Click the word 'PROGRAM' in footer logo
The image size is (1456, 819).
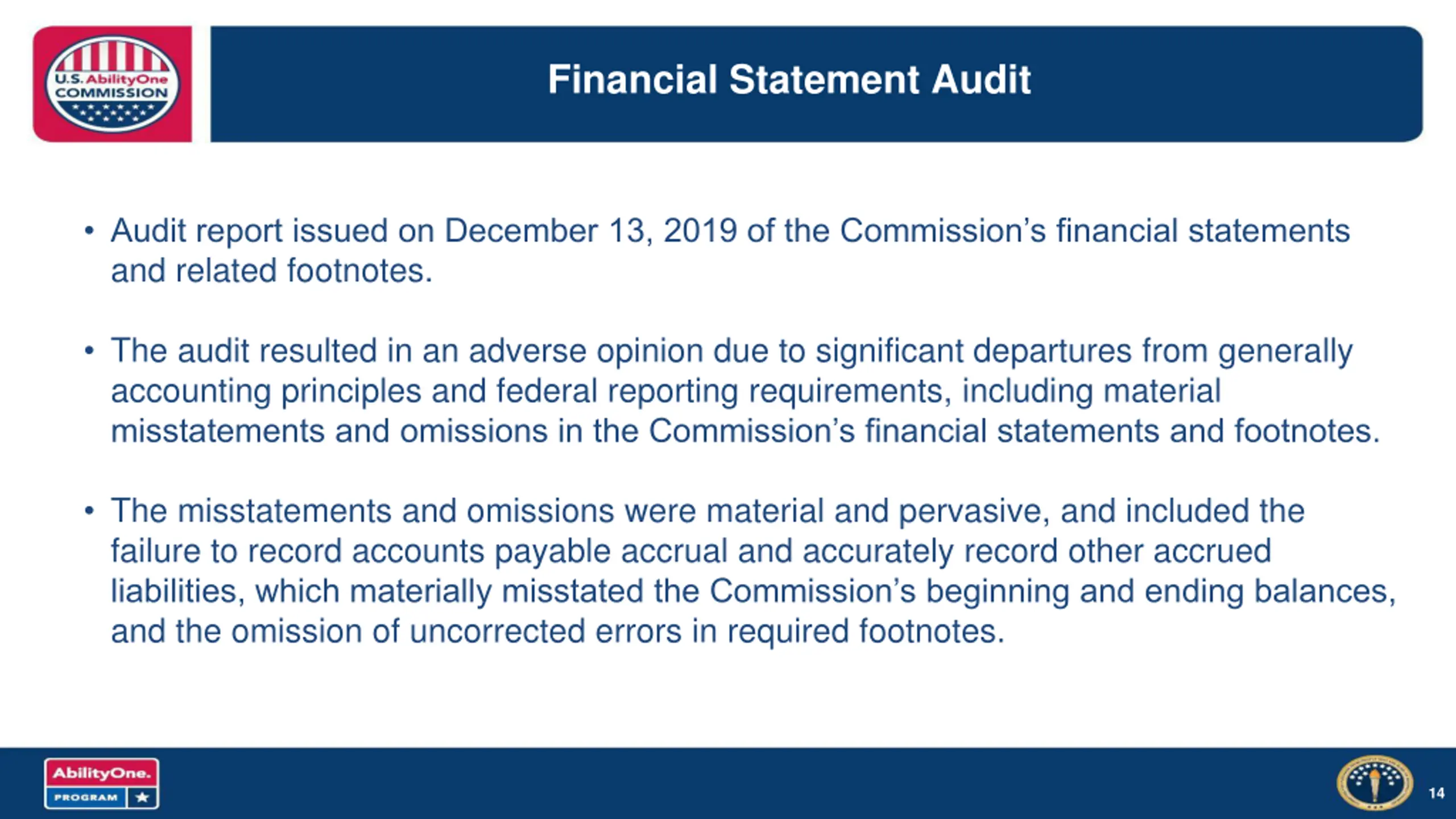[x=85, y=797]
